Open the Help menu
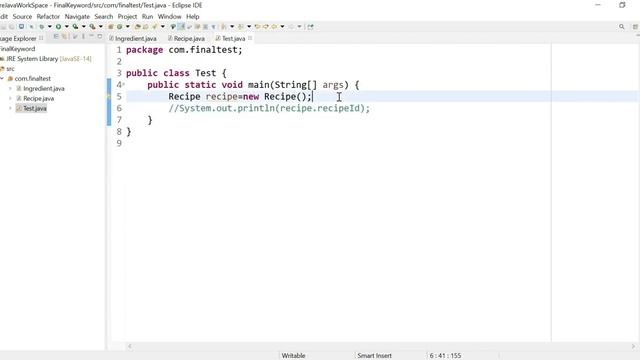Viewport: 640px width, 360px height. click(193, 17)
